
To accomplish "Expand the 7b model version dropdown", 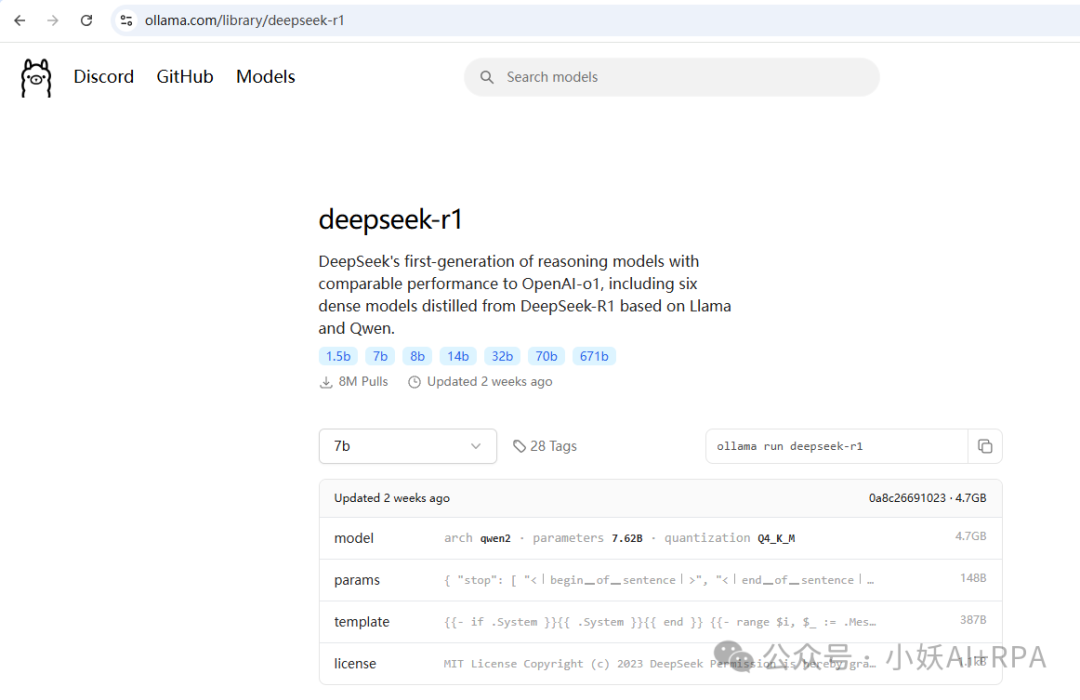I will [x=408, y=446].
